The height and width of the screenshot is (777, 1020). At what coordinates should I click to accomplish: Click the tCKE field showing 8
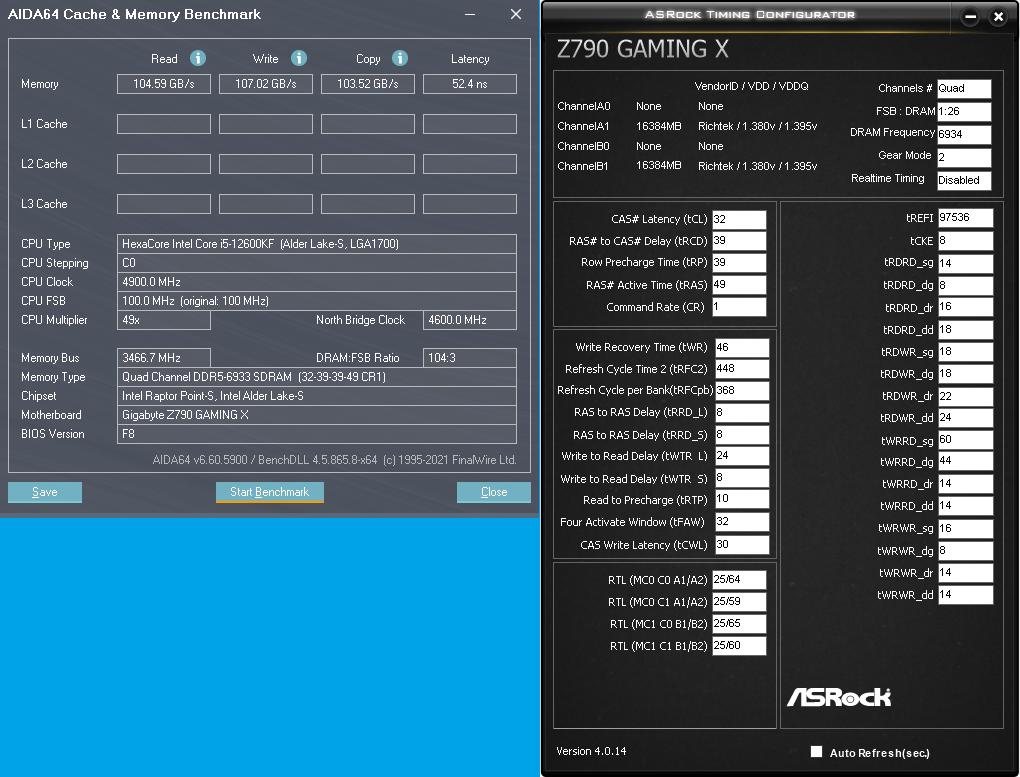click(x=966, y=241)
